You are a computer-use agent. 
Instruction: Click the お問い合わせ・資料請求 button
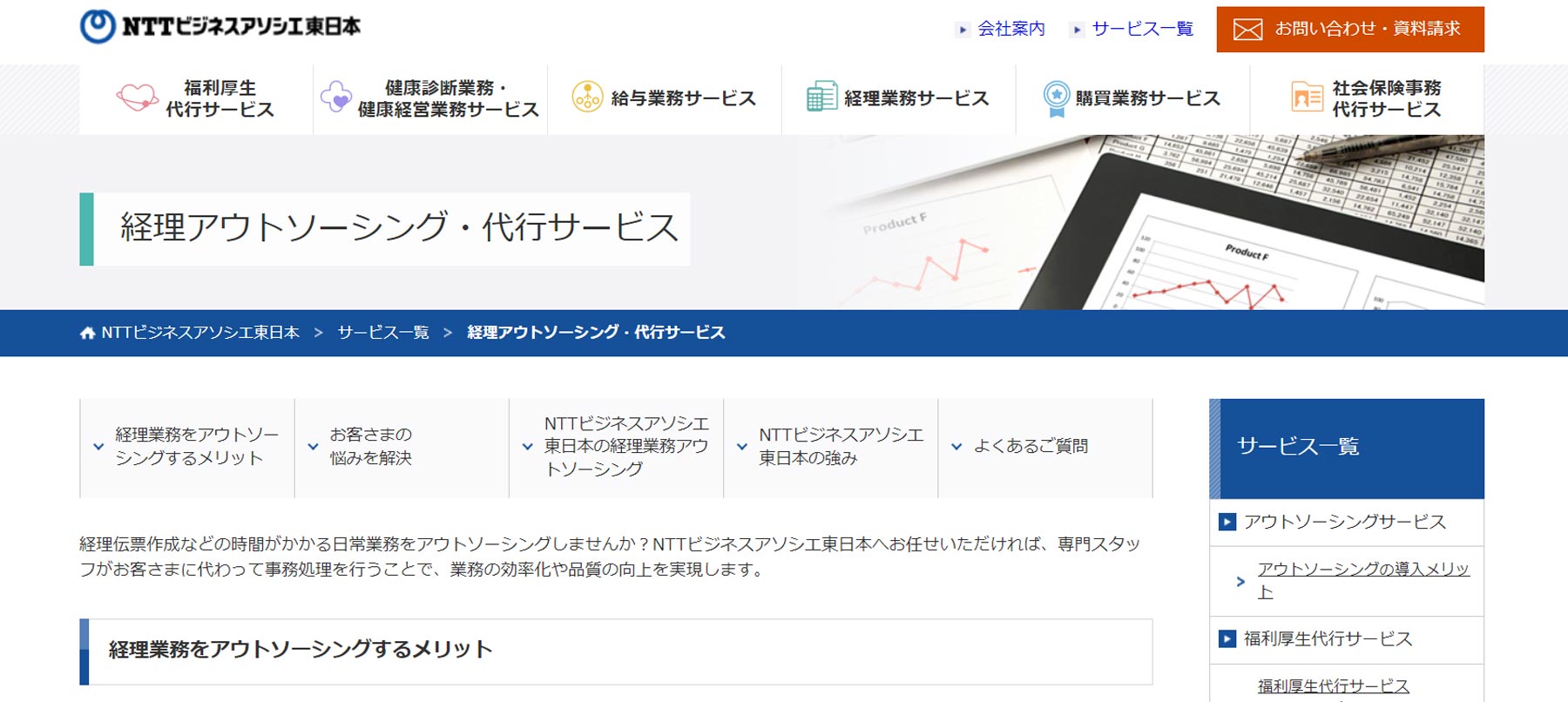1350,30
